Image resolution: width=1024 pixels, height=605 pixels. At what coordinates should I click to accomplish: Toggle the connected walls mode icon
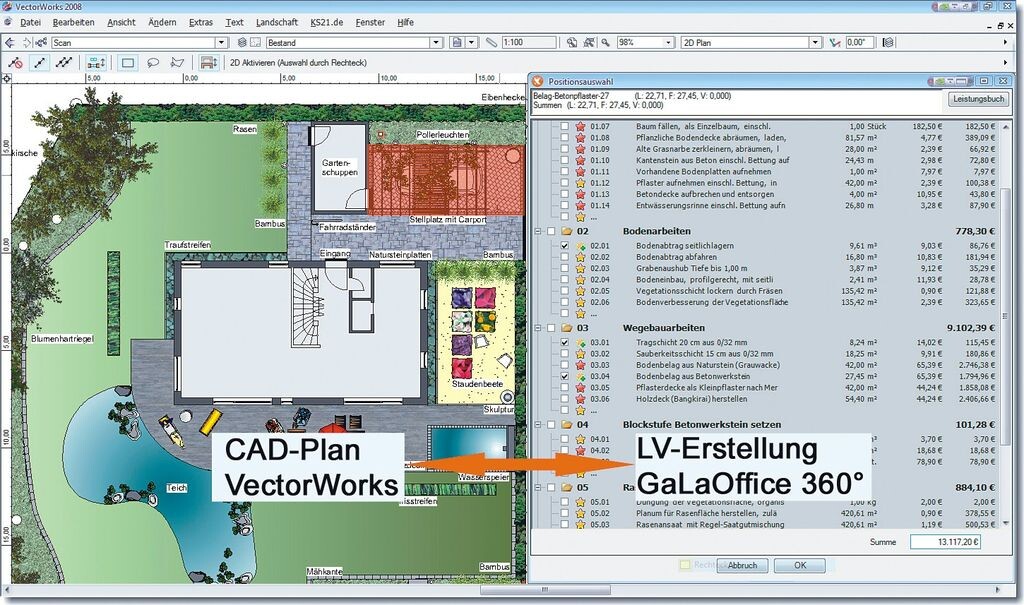click(x=96, y=63)
